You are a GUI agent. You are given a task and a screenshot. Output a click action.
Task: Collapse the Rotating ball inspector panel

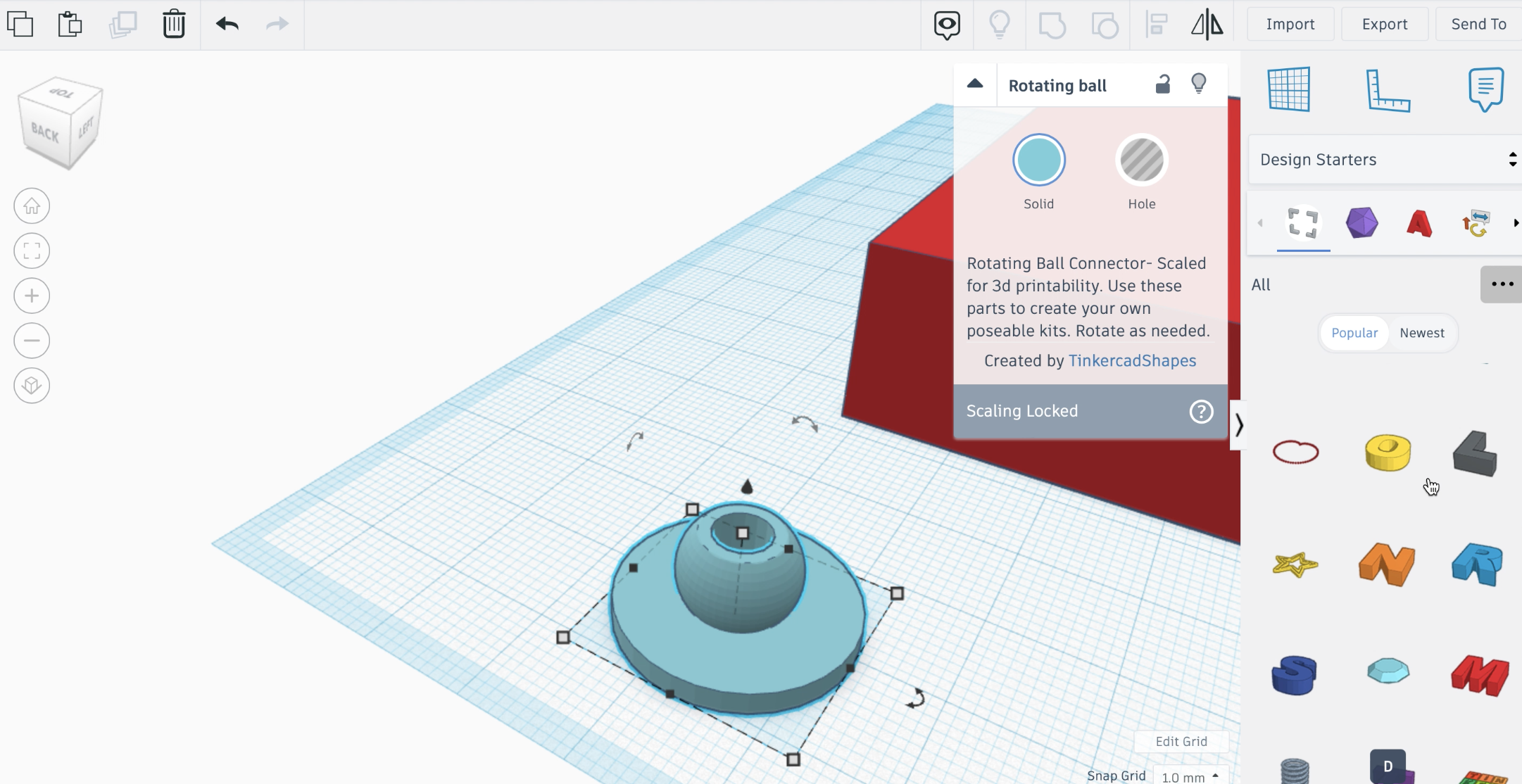tap(975, 84)
